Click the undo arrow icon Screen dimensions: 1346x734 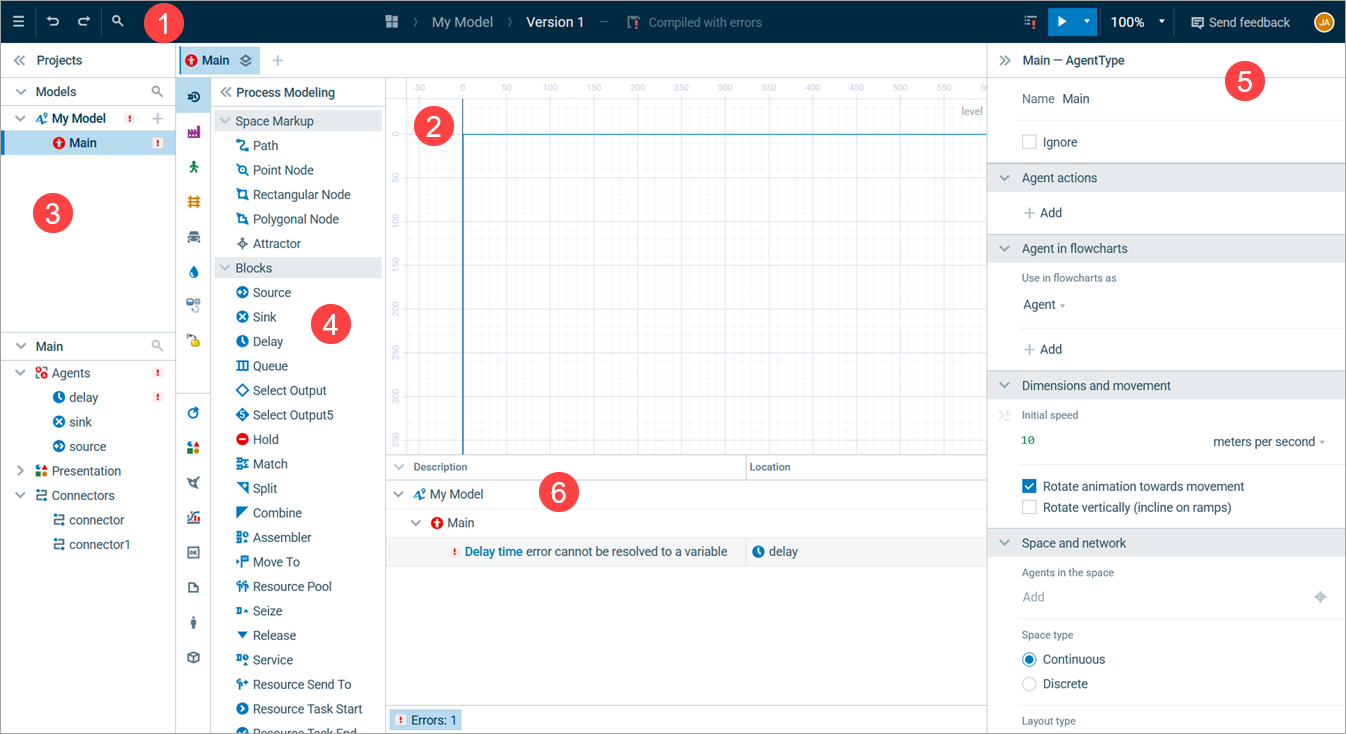click(53, 21)
